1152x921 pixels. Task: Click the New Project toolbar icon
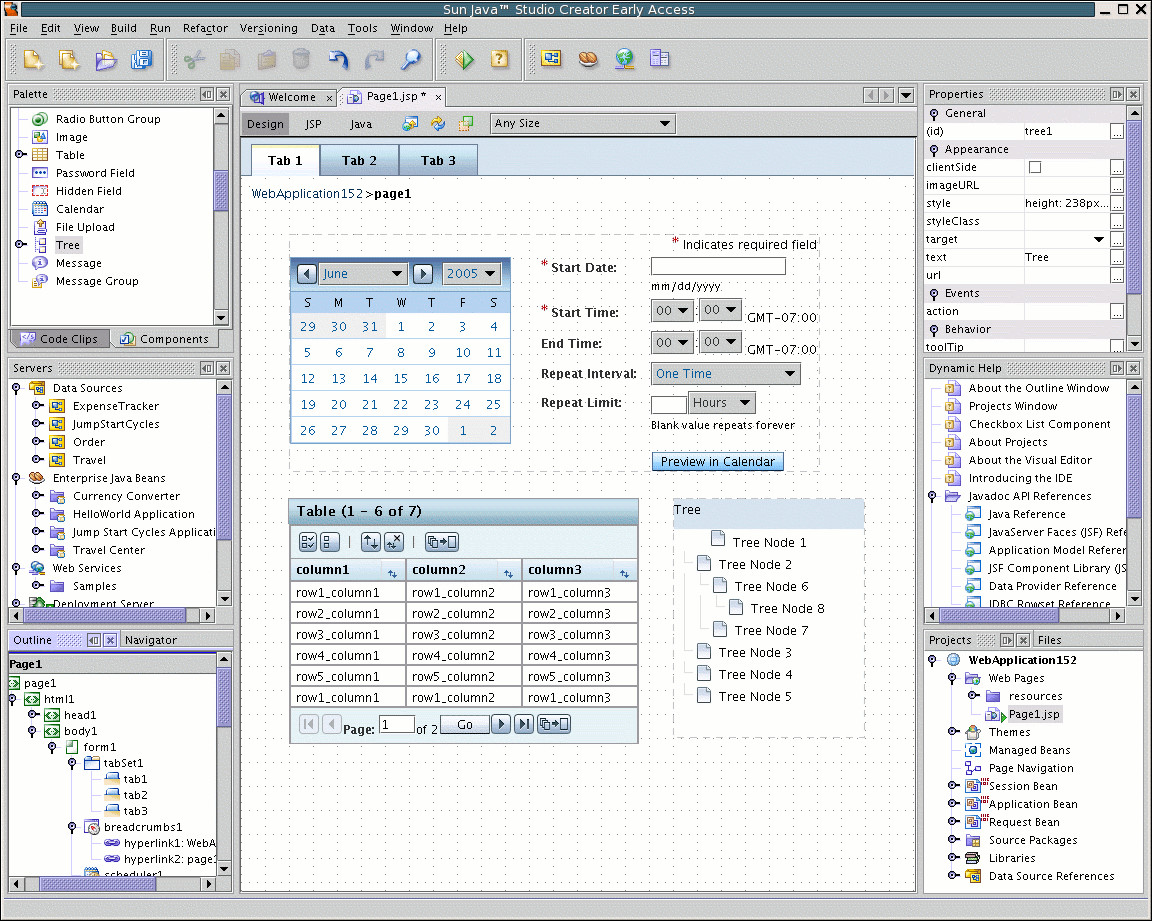pyautogui.click(x=69, y=59)
